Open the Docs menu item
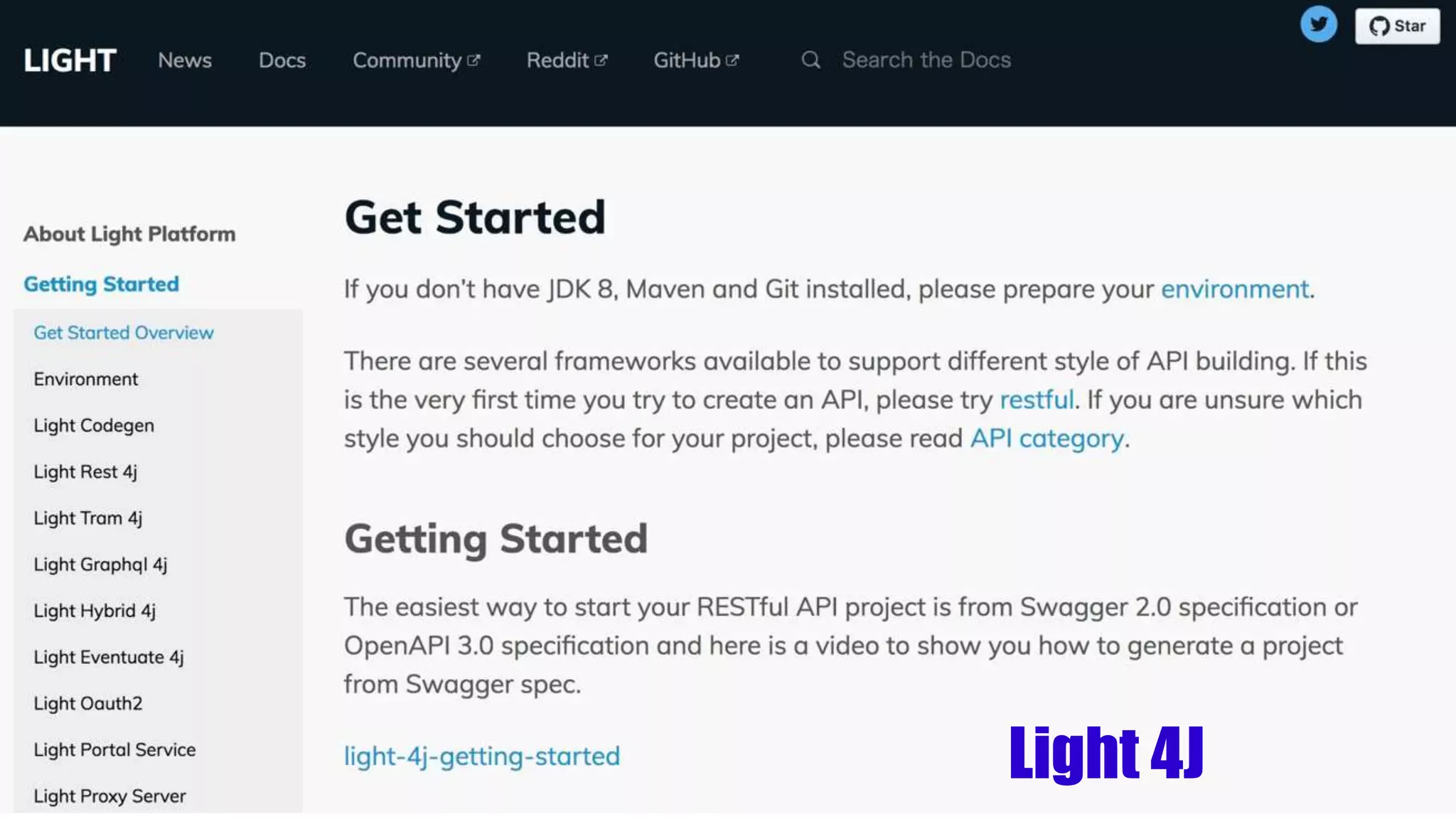 282,60
